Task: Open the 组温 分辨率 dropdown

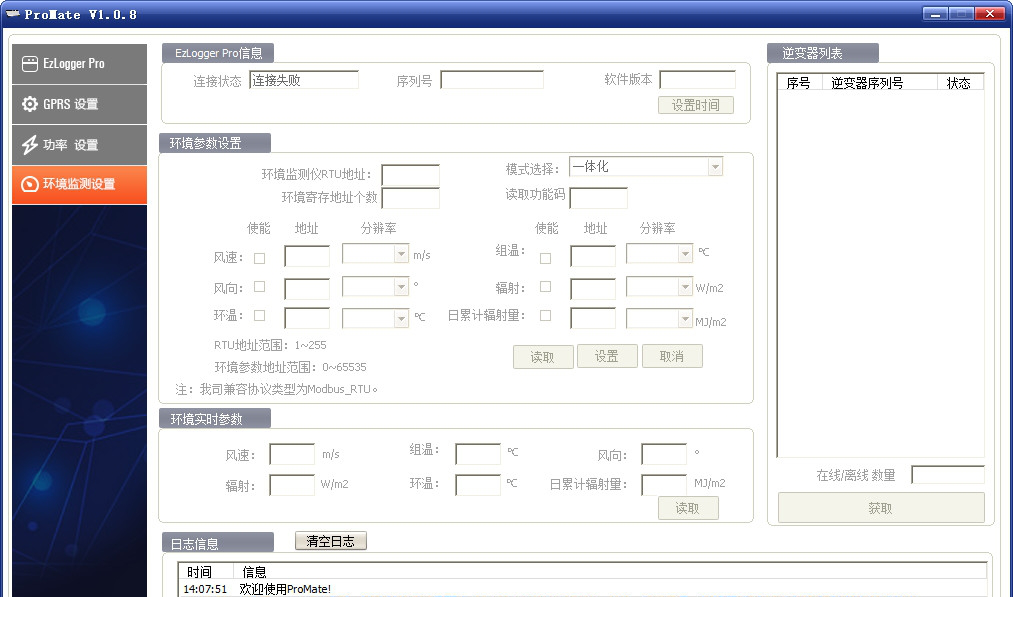Action: [660, 253]
